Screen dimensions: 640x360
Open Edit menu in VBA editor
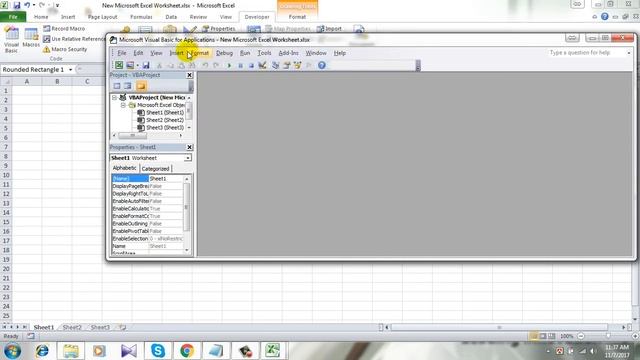tap(138, 53)
